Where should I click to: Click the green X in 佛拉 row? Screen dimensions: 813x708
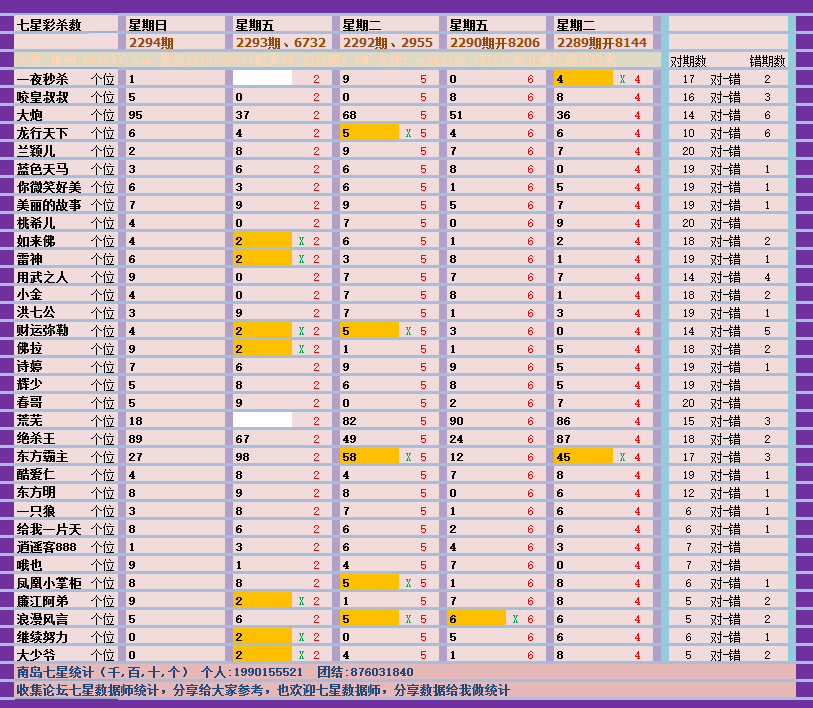[301, 349]
